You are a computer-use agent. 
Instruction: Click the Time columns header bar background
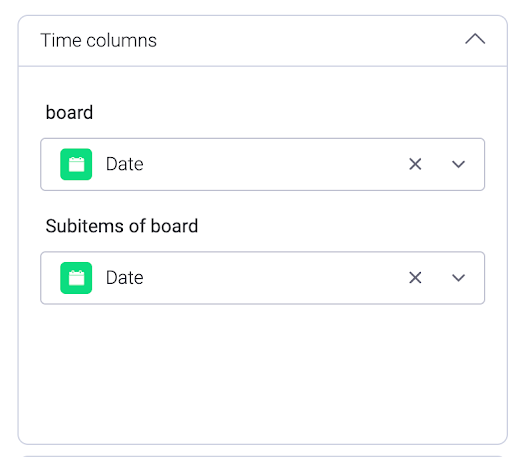click(300, 41)
